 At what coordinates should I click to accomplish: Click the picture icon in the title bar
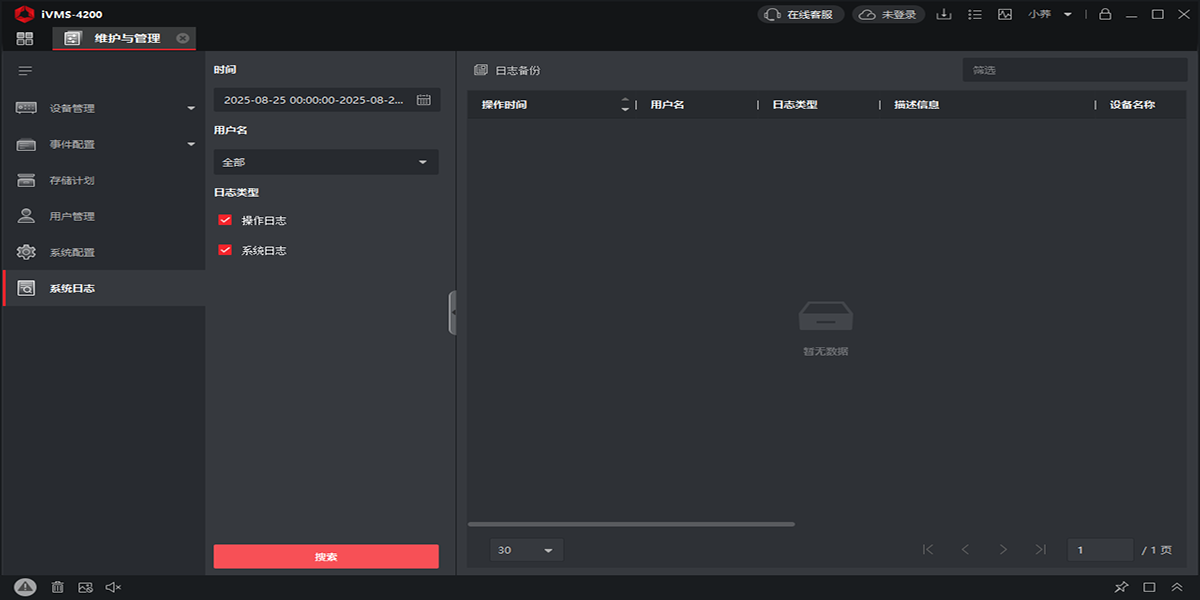[x=1005, y=15]
